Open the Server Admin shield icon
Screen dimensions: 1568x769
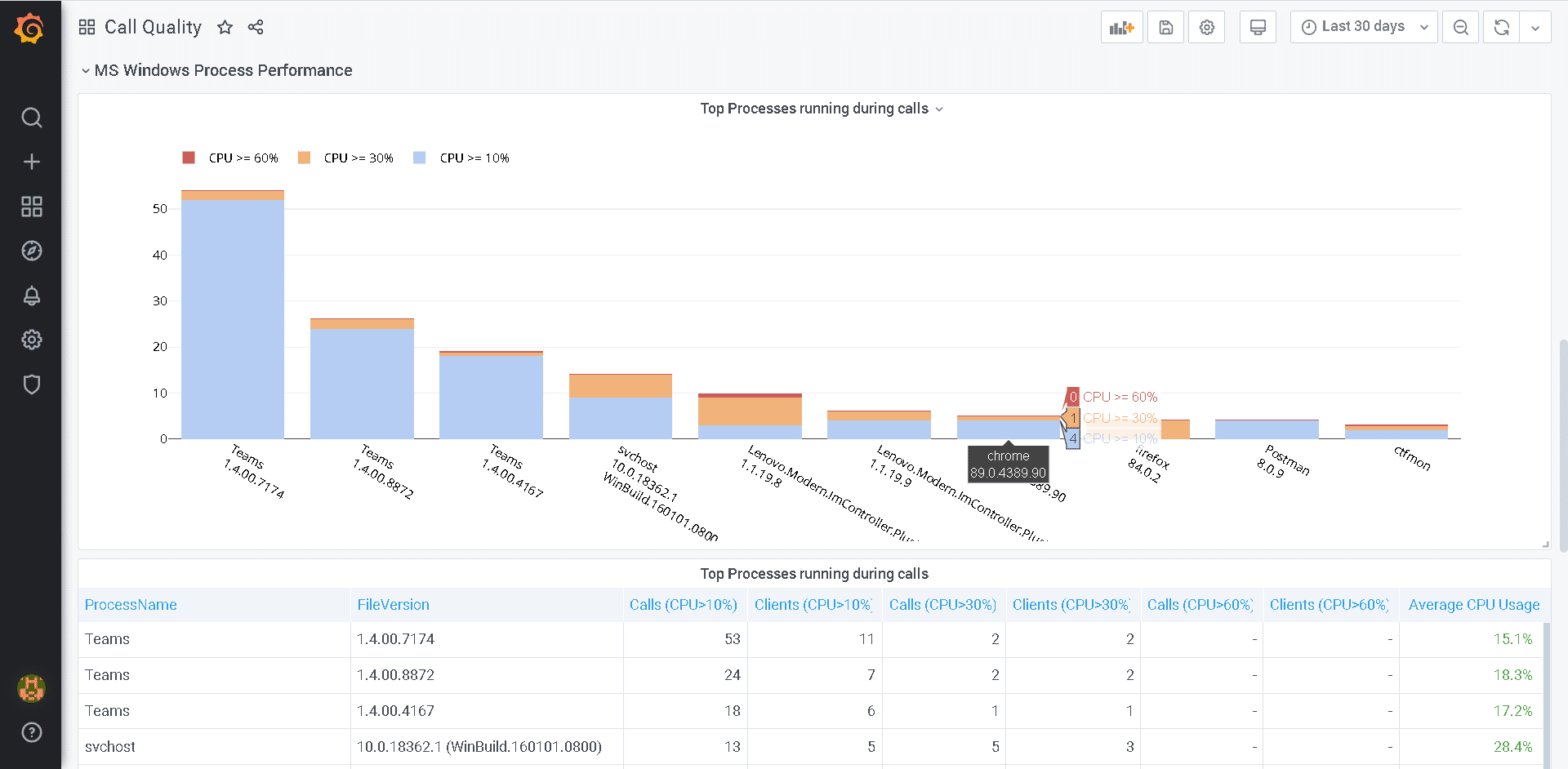point(31,384)
